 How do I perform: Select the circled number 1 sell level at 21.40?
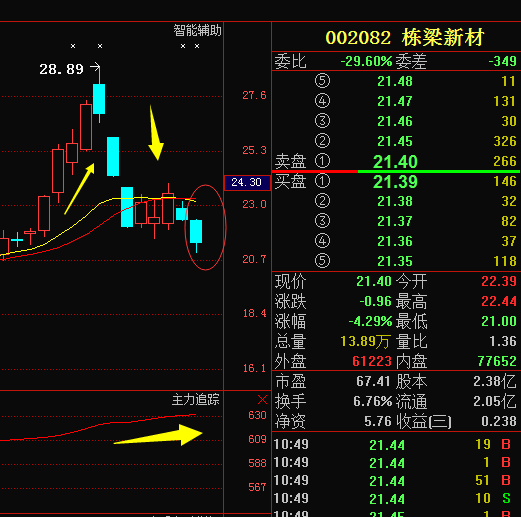322,161
